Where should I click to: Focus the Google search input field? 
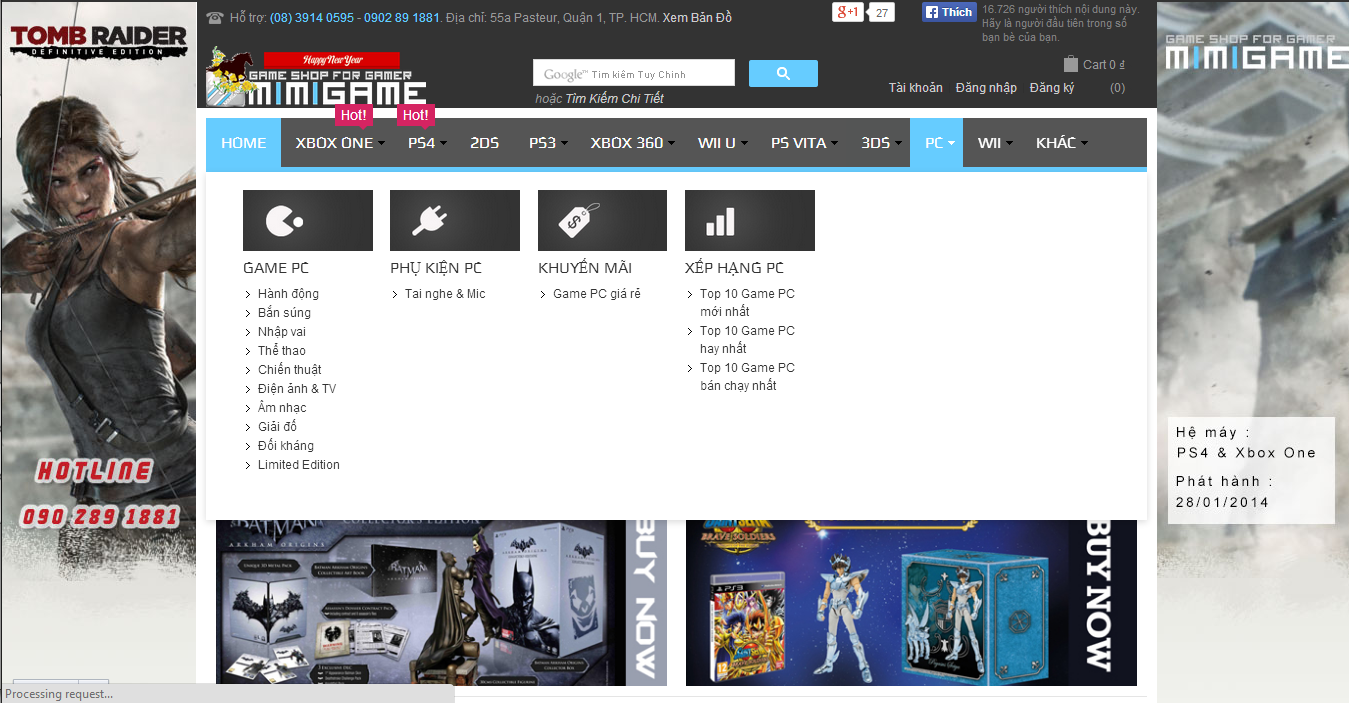point(634,73)
